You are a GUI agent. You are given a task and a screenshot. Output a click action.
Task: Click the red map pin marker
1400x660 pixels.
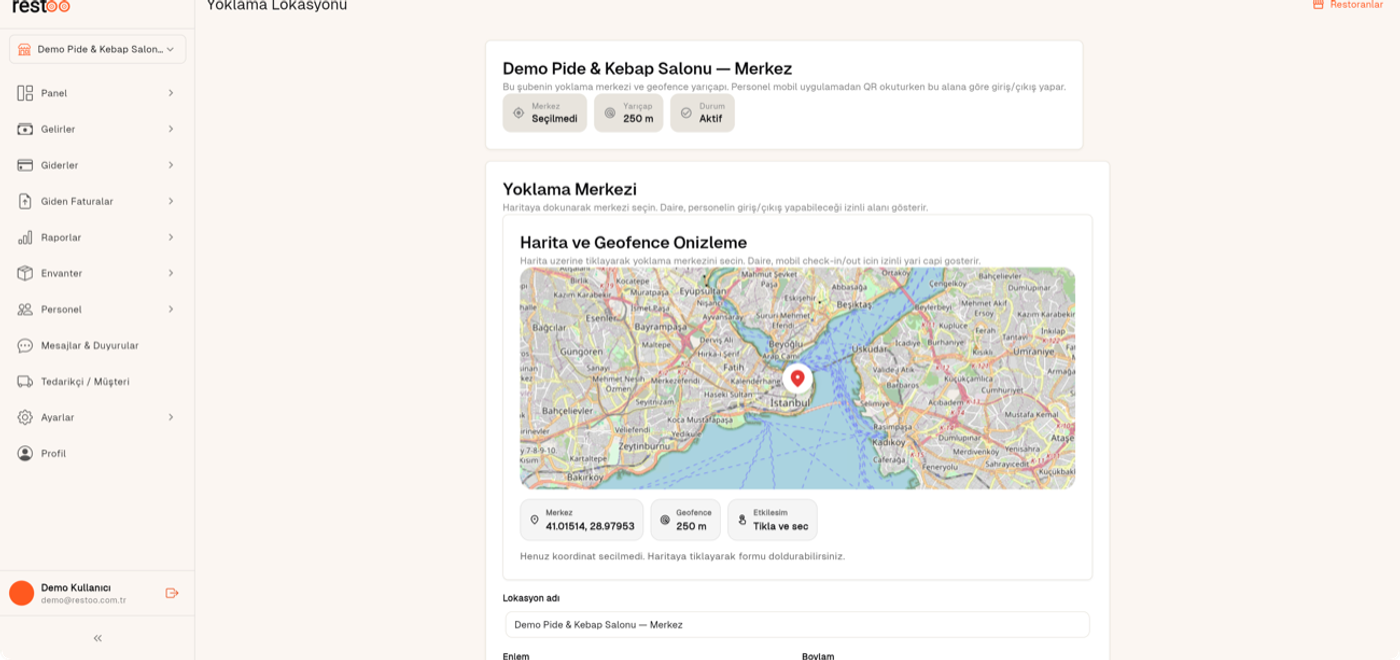click(797, 379)
